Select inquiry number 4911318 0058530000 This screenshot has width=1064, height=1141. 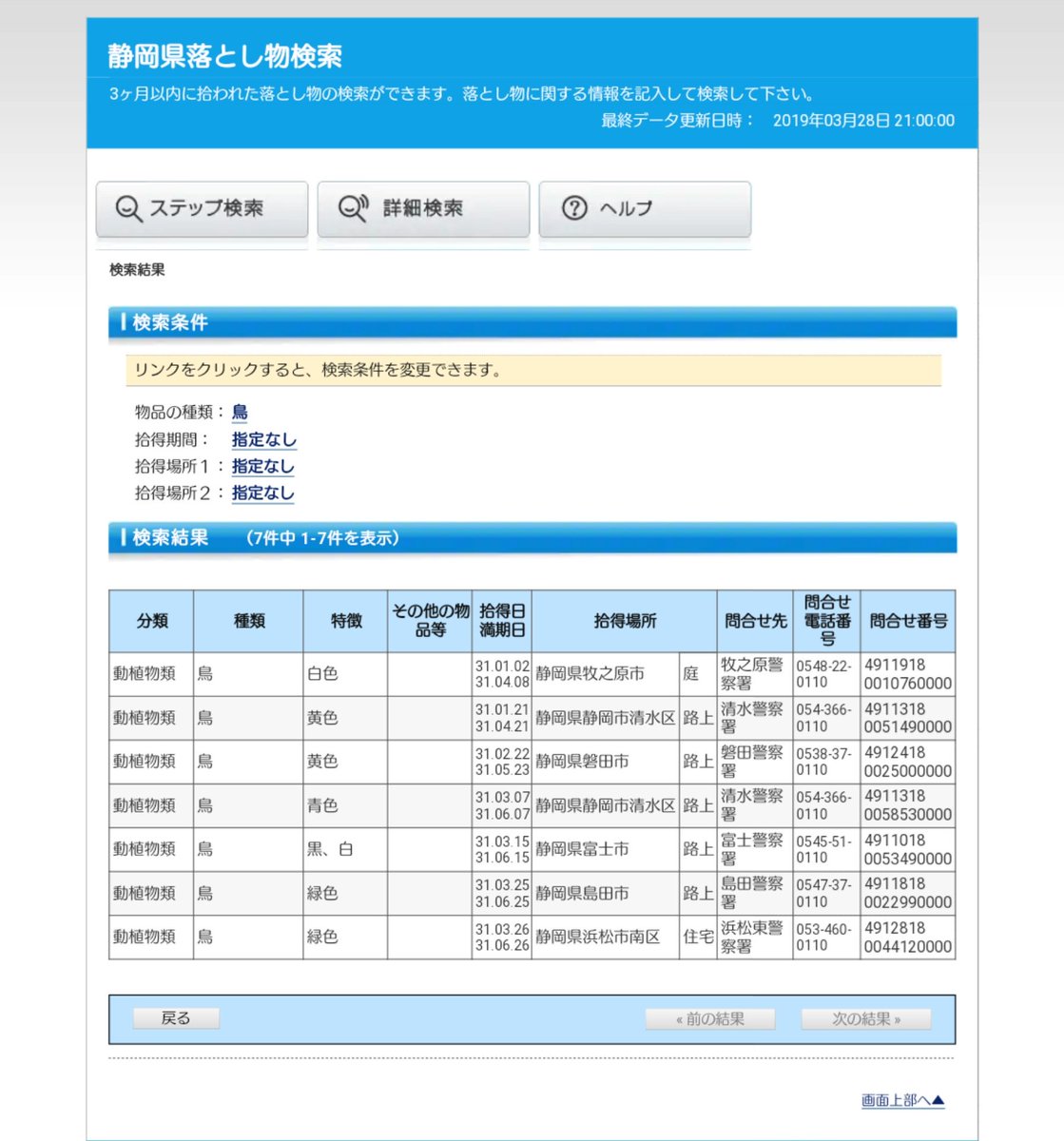coord(908,805)
